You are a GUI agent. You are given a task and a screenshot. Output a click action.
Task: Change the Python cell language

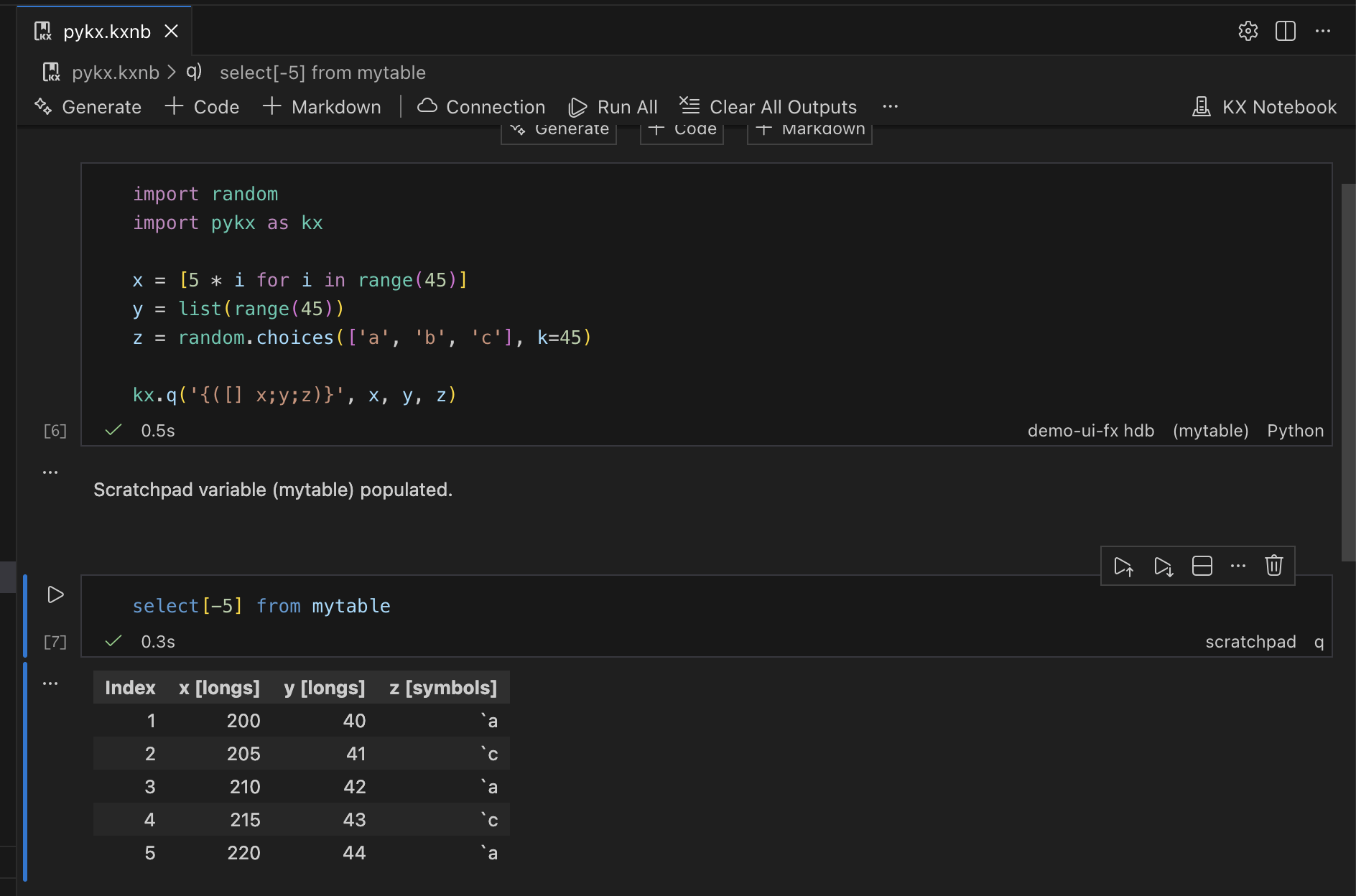[1295, 430]
